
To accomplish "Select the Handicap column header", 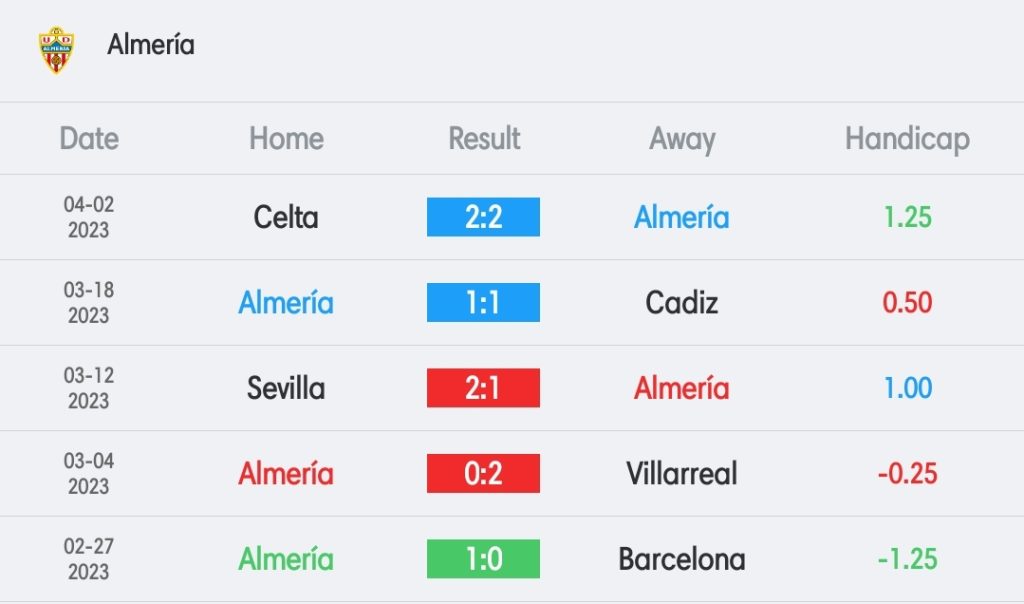I will [x=907, y=140].
